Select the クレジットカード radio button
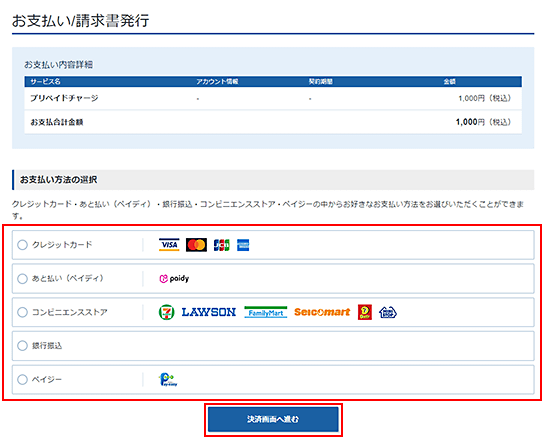Screen dimensions: 550x448 coord(22,245)
